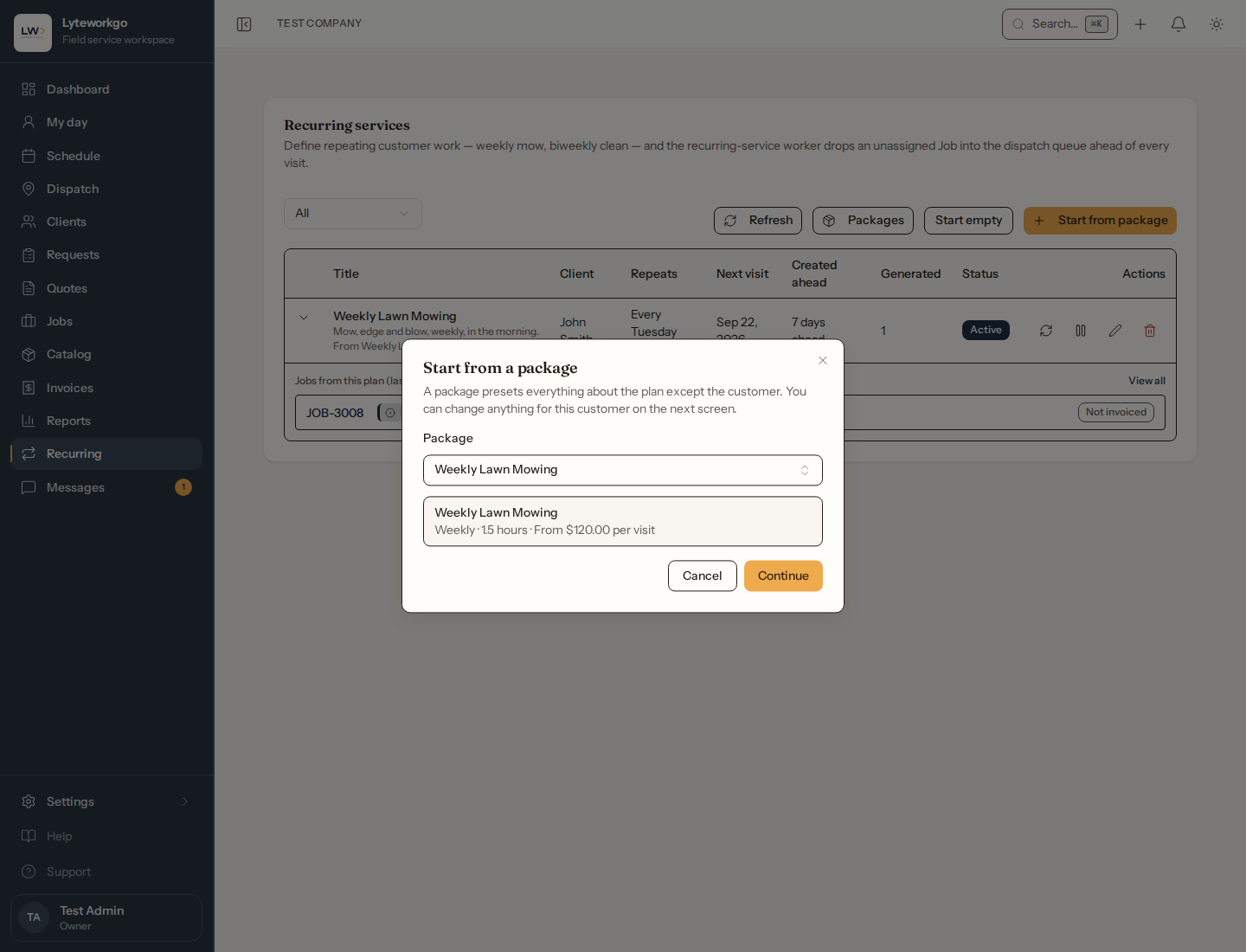Collapse the Weekly Lawn Mowing row chevron
This screenshot has width=1246, height=952.
pos(304,318)
